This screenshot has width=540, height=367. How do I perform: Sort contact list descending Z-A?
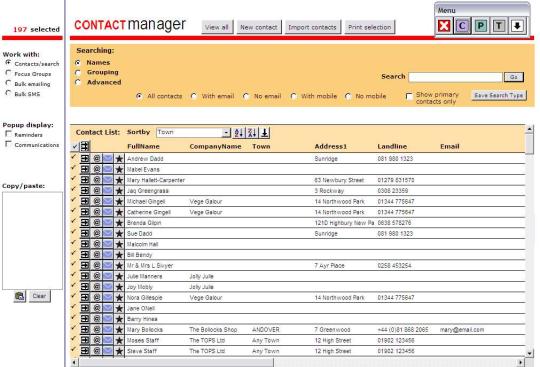252,133
